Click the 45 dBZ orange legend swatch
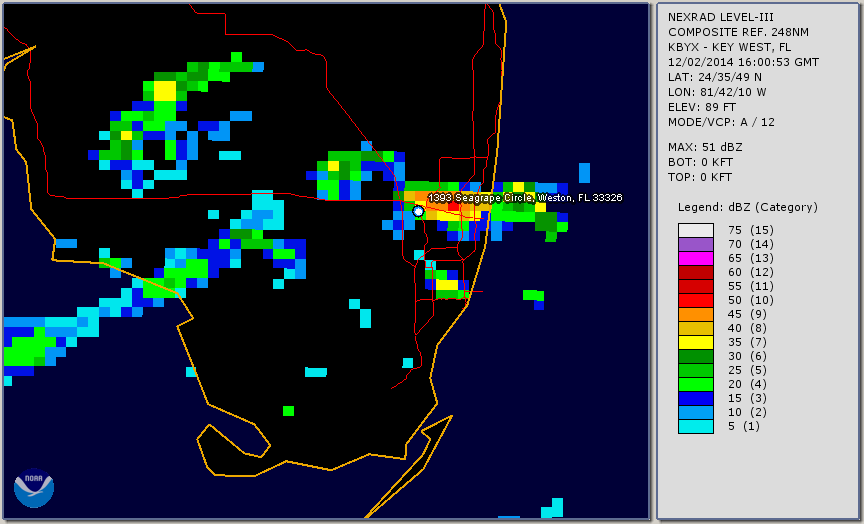The height and width of the screenshot is (524, 864). pos(695,314)
